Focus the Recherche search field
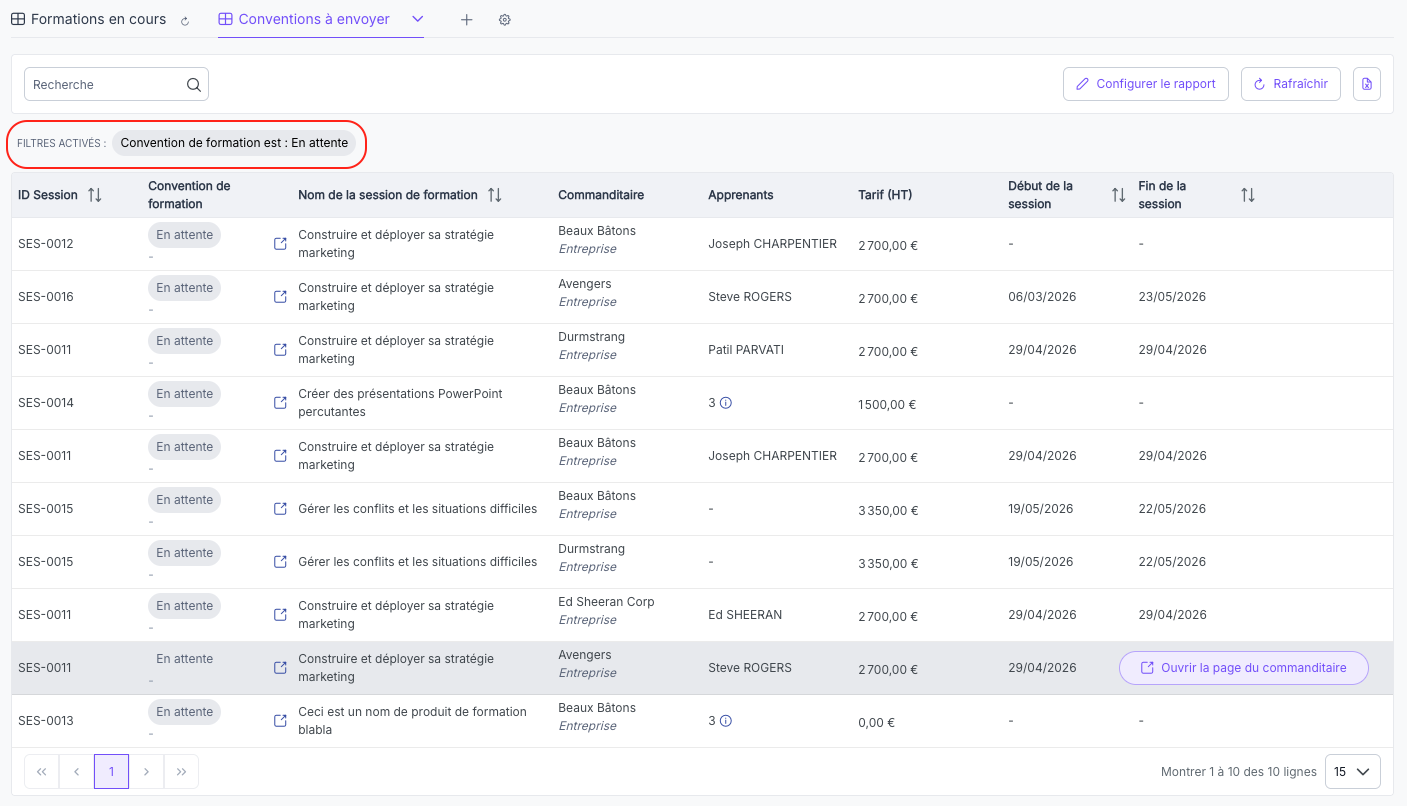The image size is (1407, 806). click(116, 85)
